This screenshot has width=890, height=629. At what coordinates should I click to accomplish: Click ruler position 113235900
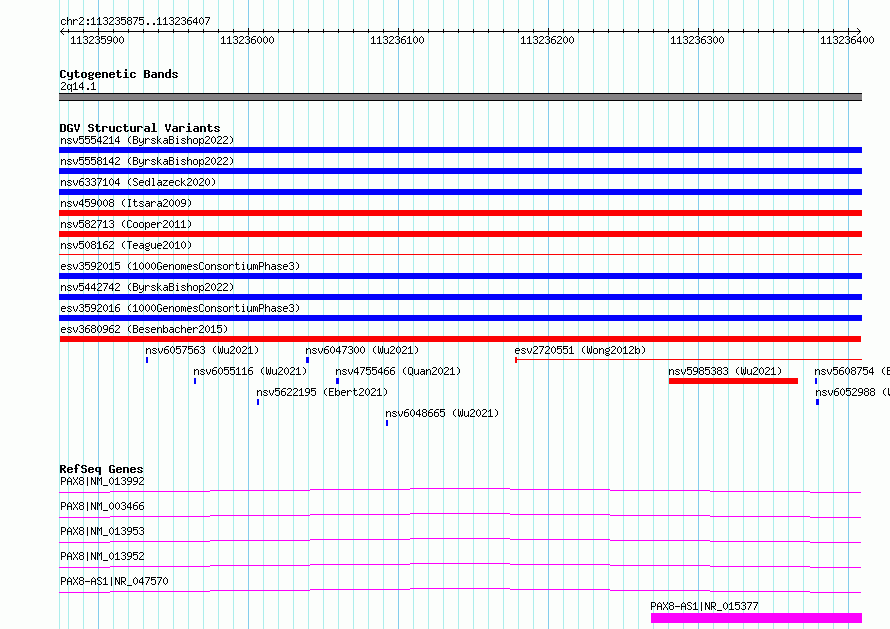click(97, 40)
